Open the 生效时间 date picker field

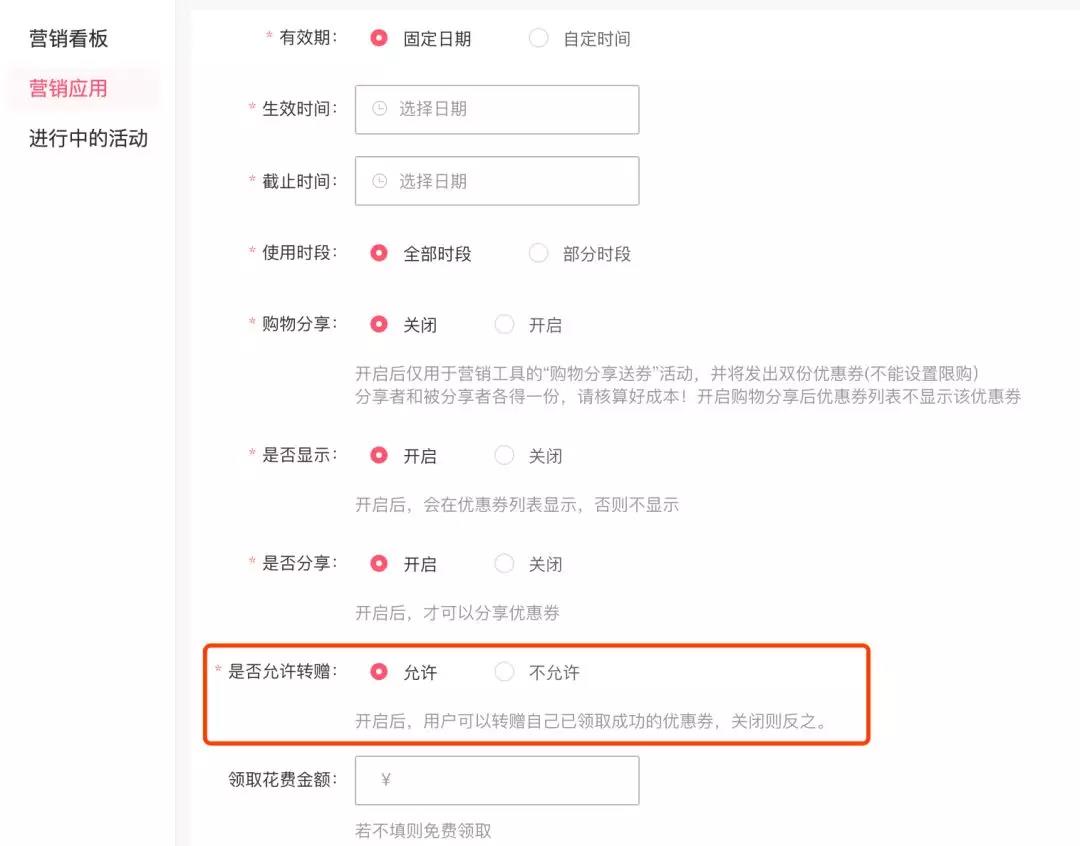(x=497, y=110)
